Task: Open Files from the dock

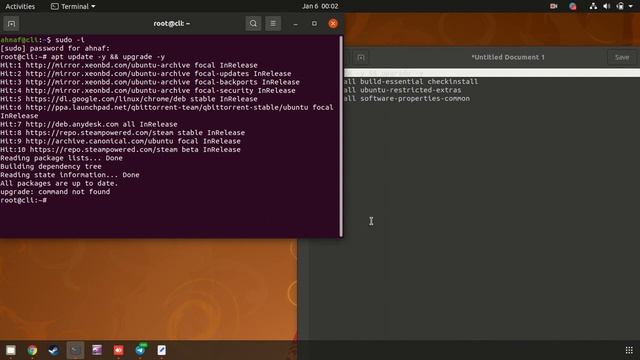Action: click(x=11, y=350)
